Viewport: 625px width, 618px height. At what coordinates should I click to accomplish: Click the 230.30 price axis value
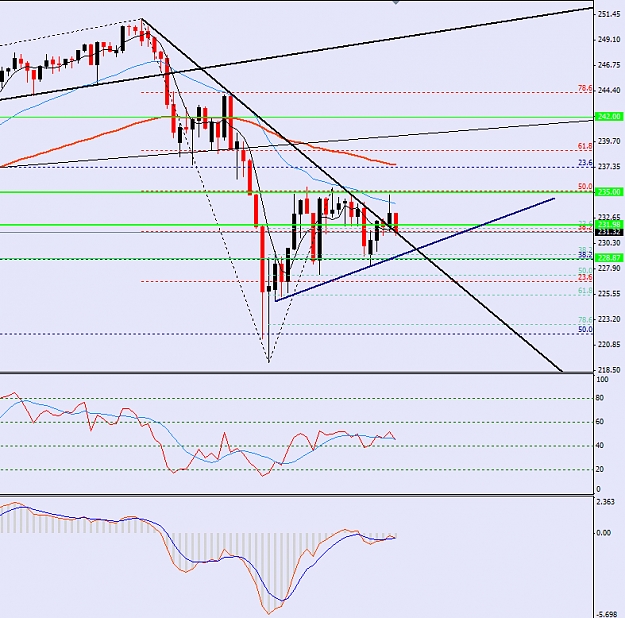(609, 243)
